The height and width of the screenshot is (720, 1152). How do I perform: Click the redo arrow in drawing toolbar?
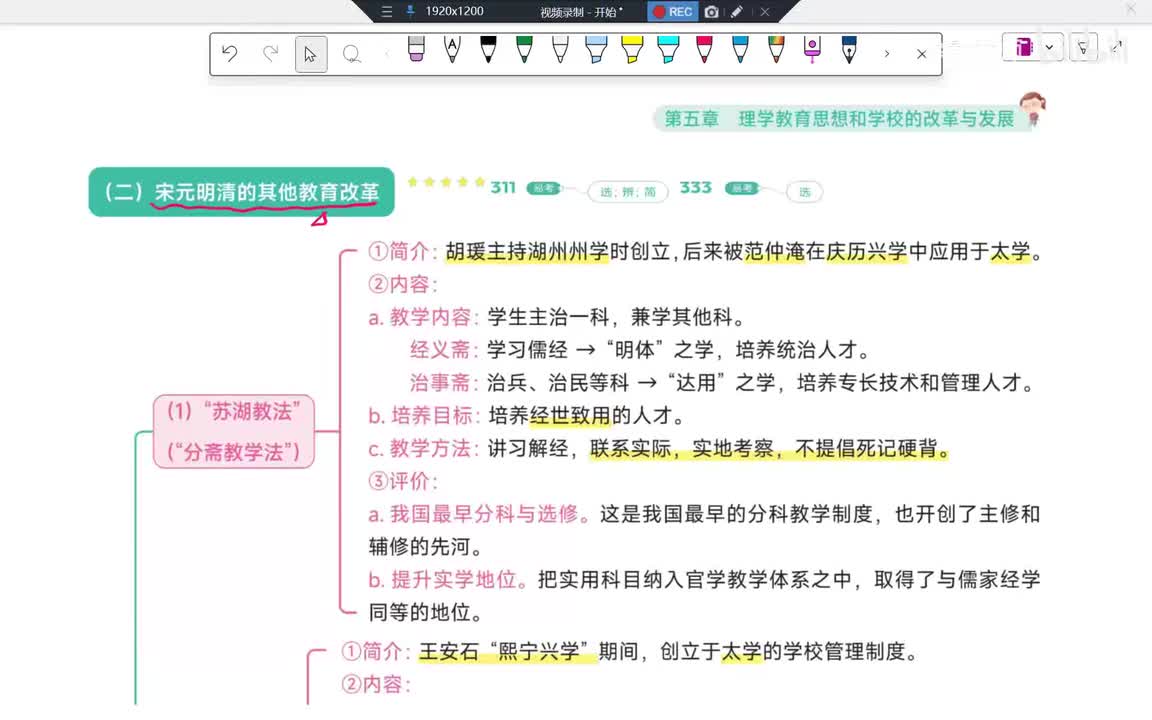[x=271, y=54]
